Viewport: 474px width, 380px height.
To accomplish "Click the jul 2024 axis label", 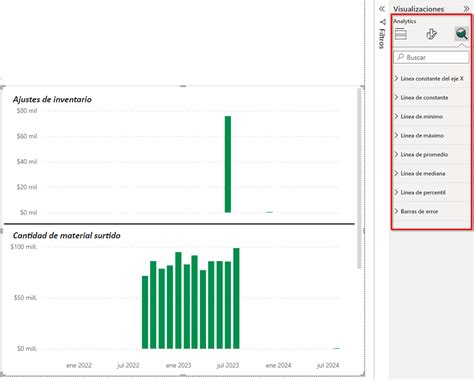I will pos(328,365).
